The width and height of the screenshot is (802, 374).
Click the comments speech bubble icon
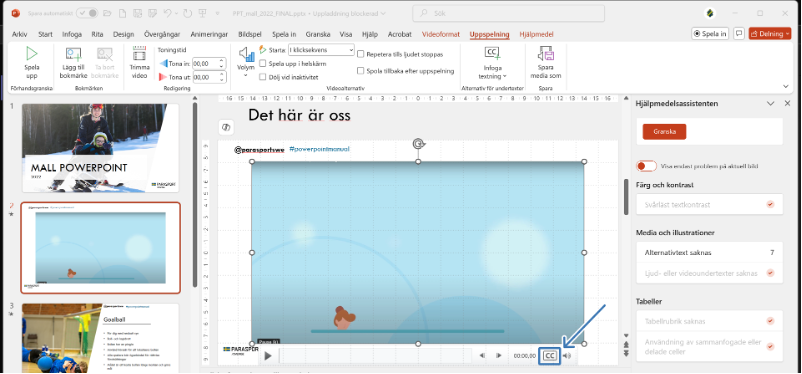coord(739,33)
